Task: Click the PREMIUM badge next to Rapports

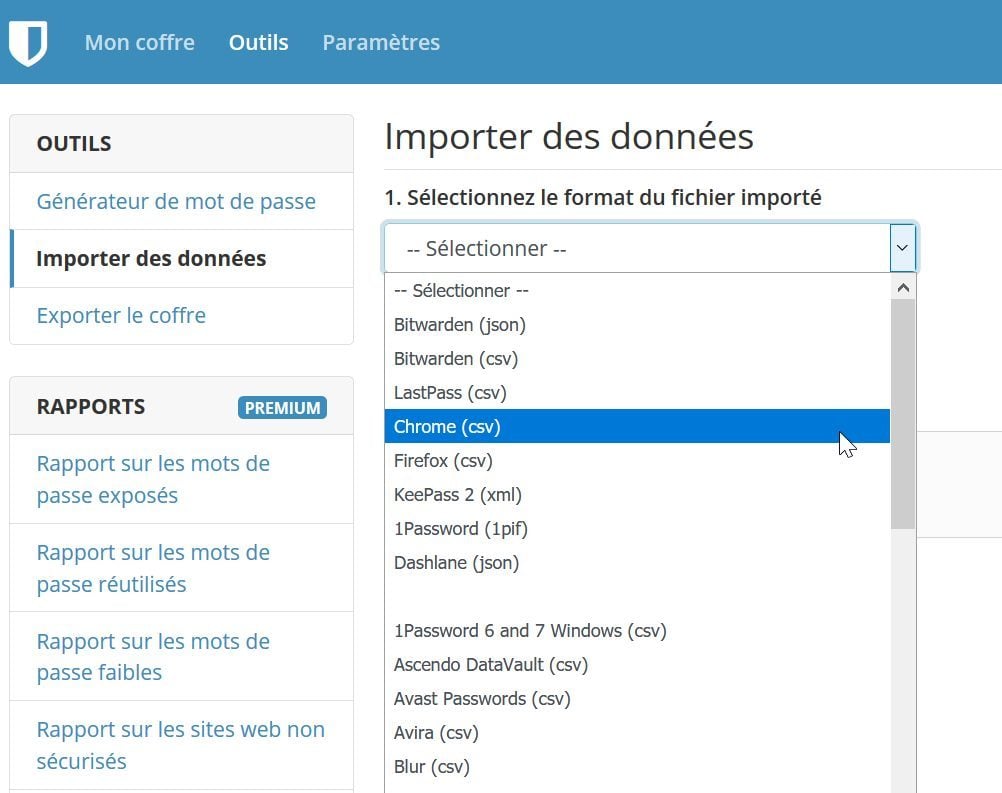Action: click(x=282, y=408)
